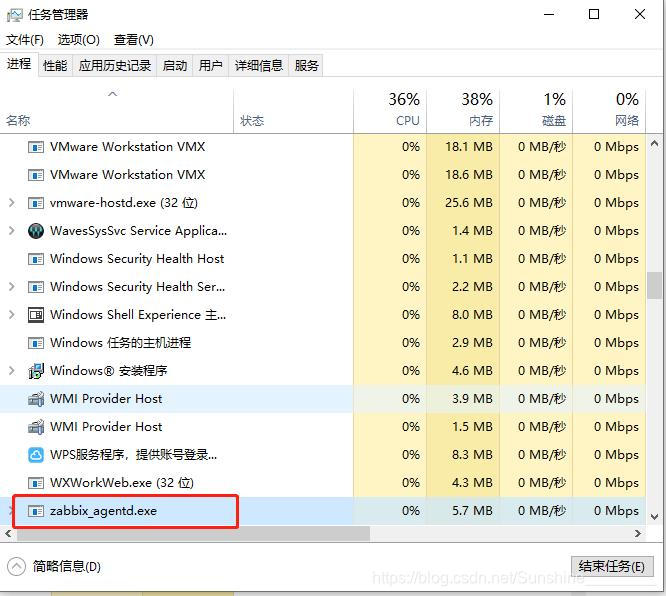Click the vertical scrollbar thumb
The width and height of the screenshot is (666, 596).
(x=655, y=285)
